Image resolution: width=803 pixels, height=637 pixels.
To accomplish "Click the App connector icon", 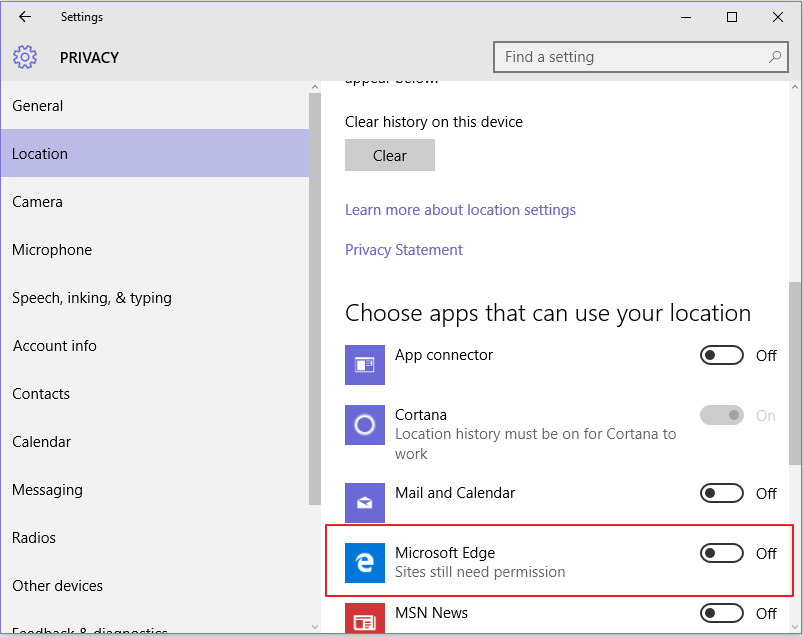I will click(364, 364).
